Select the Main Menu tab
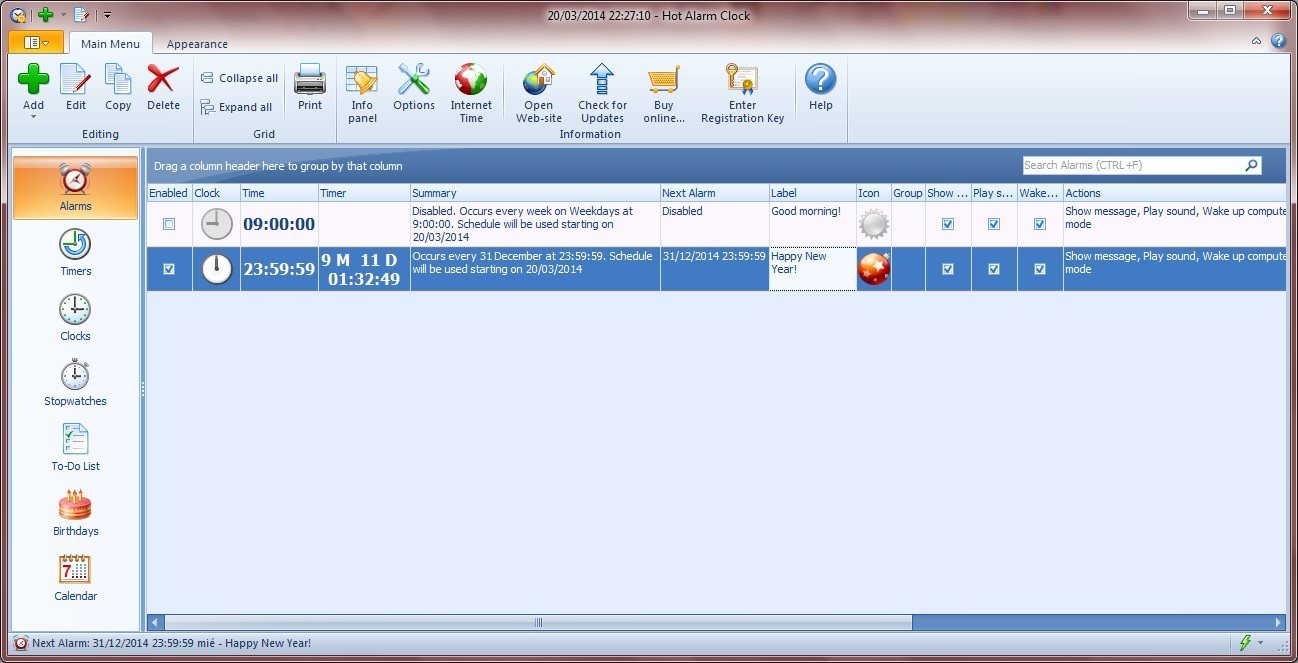Viewport: 1298px width, 663px height. click(x=110, y=44)
